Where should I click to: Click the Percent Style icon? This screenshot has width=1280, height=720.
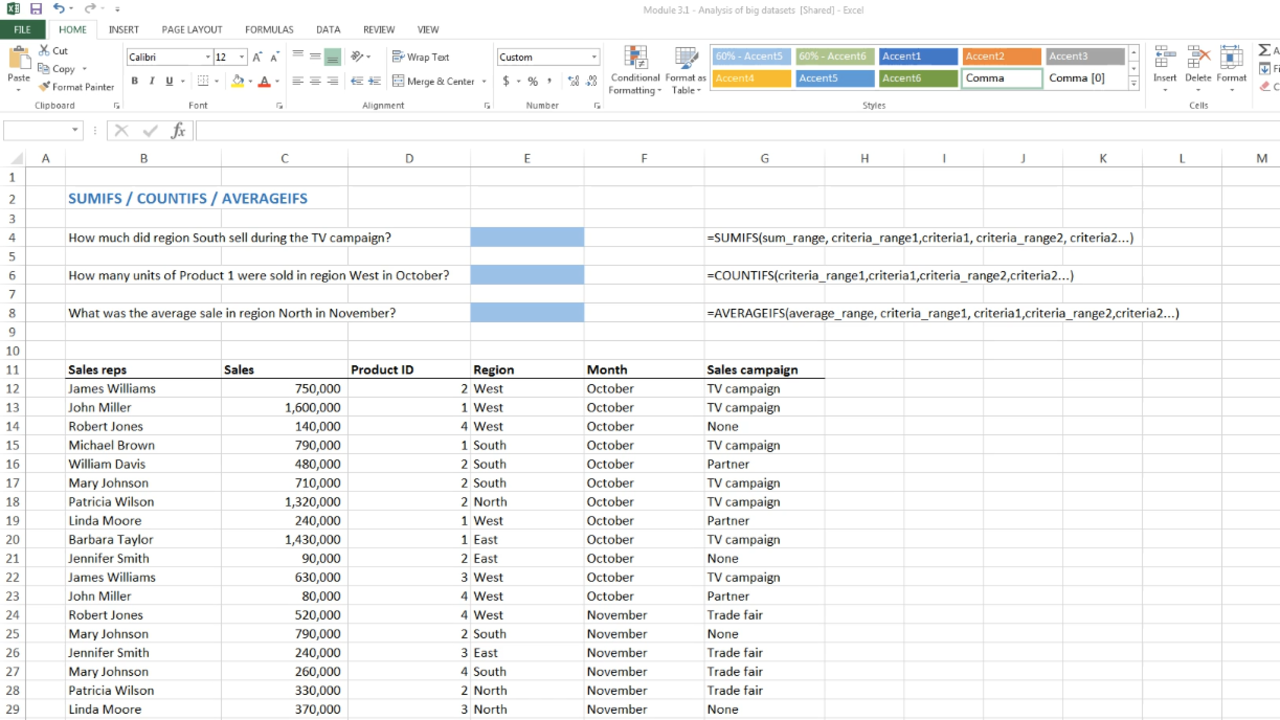point(532,81)
